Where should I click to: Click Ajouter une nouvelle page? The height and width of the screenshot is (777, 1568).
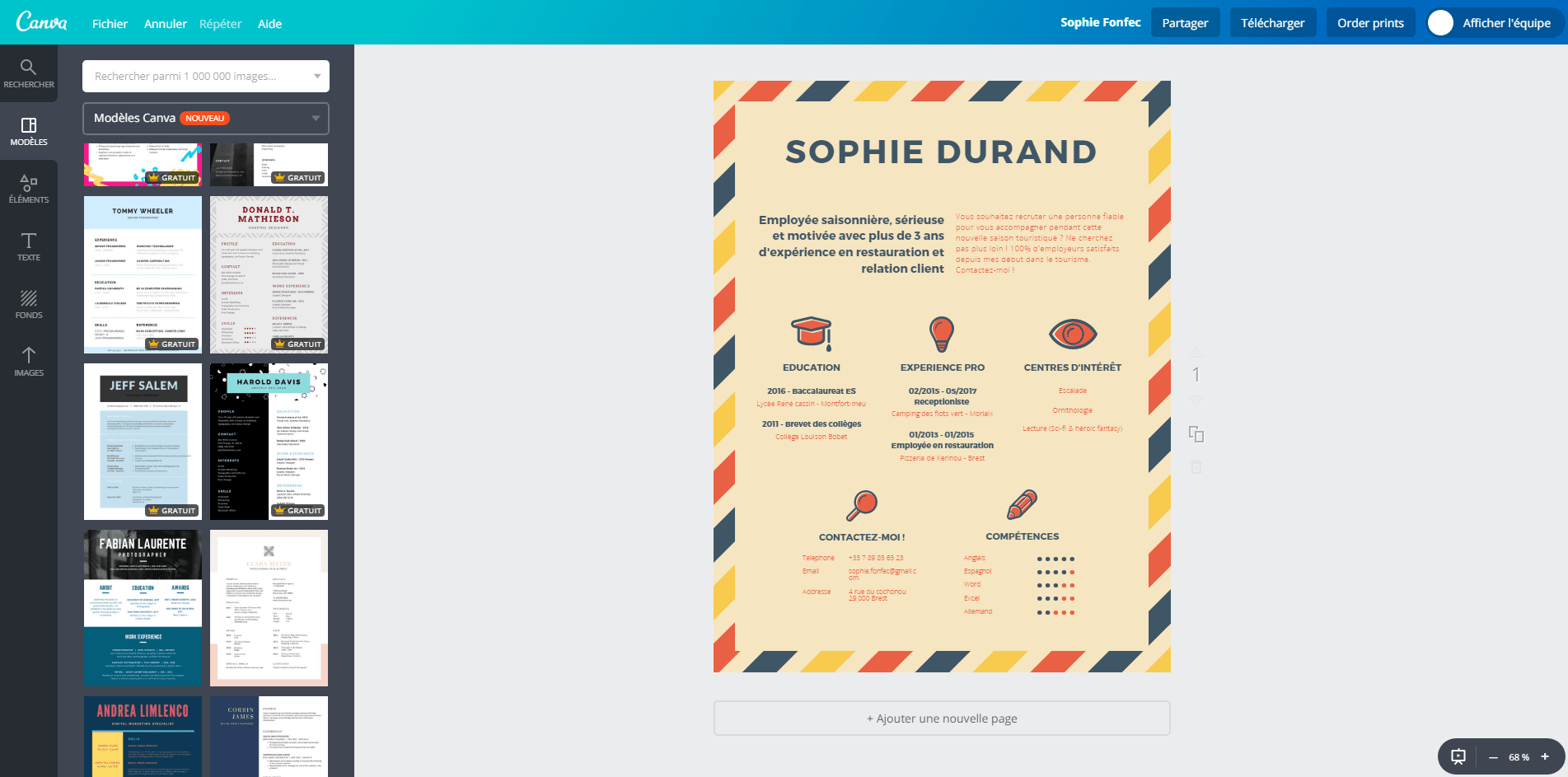coord(942,718)
